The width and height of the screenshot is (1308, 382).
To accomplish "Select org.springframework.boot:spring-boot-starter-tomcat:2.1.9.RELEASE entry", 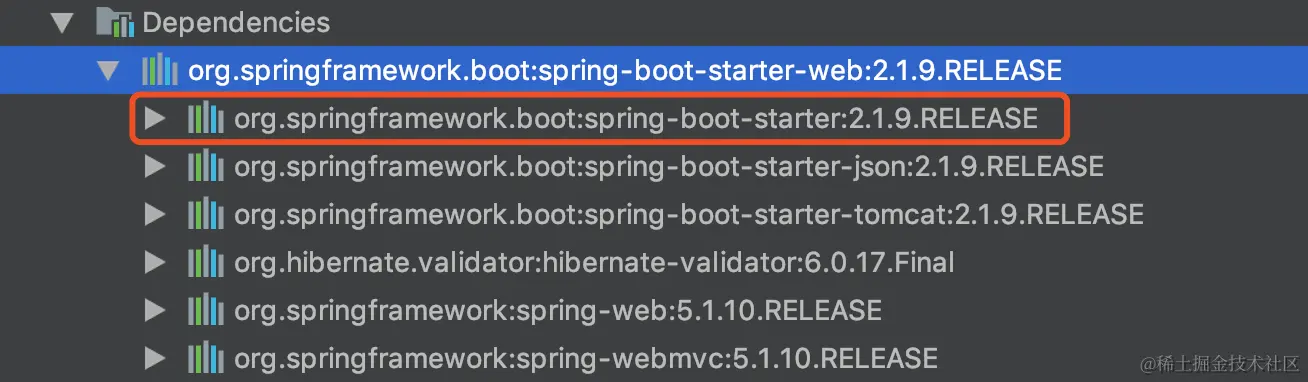I will 689,214.
